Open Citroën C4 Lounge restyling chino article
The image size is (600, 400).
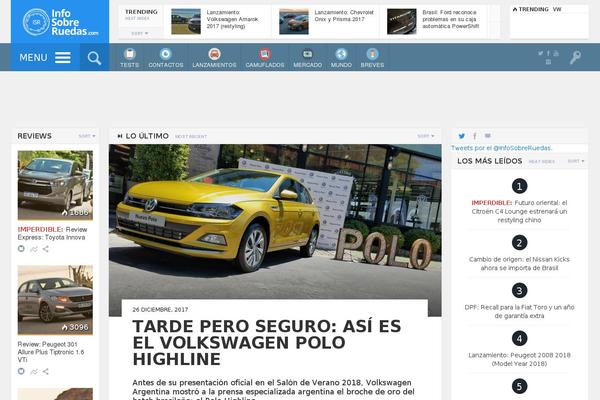coord(519,211)
